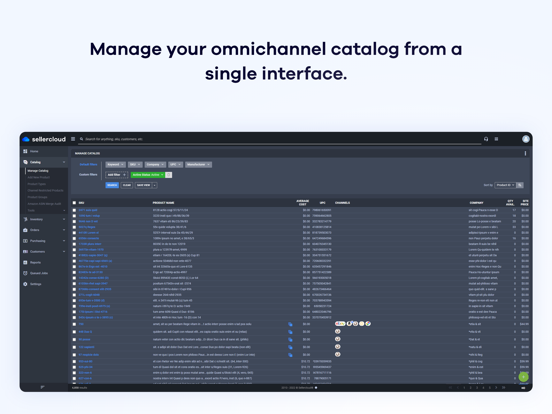552x414 pixels.
Task: Click the Orders icon in sidebar
Action: click(x=25, y=230)
